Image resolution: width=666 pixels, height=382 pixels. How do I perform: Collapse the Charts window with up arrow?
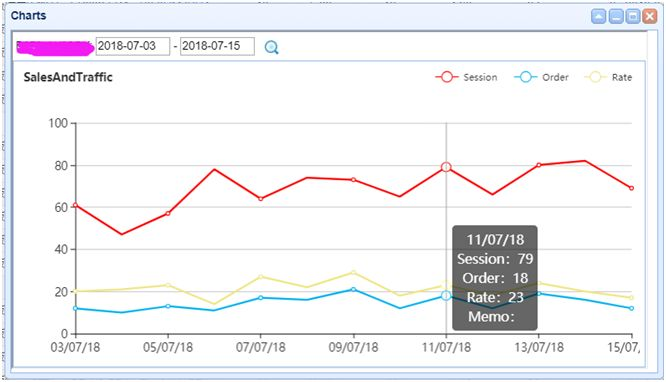(x=598, y=17)
